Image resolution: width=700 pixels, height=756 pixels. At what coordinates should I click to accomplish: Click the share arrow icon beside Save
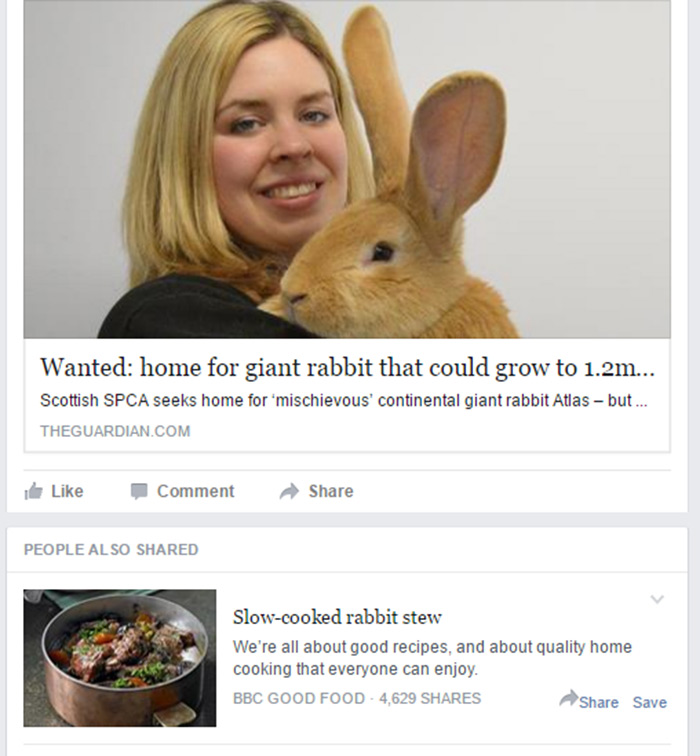(569, 699)
